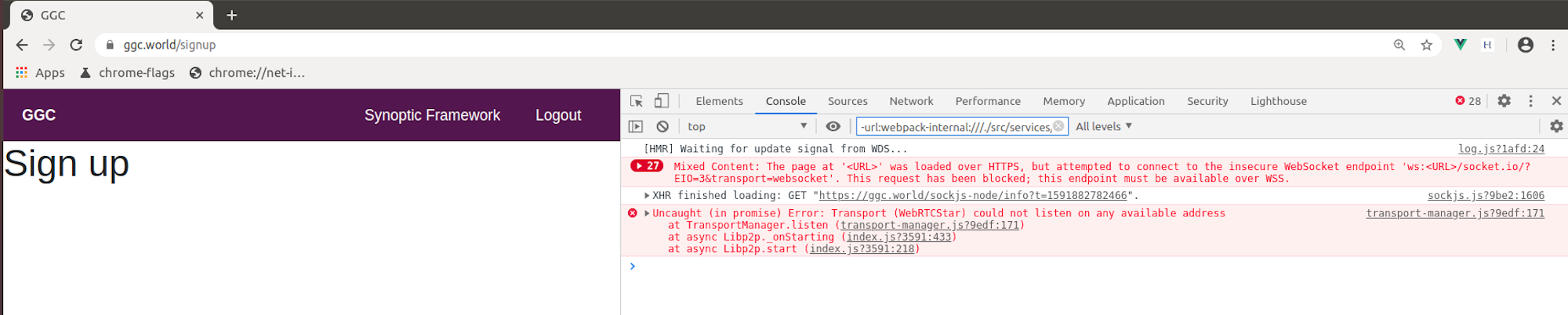Click Logout in the site navbar
Screen dimensions: 1568x315
coord(558,115)
